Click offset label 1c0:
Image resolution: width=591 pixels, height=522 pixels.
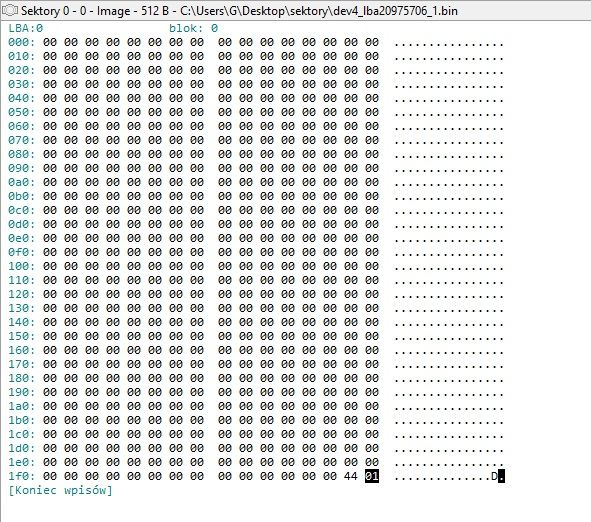21,434
